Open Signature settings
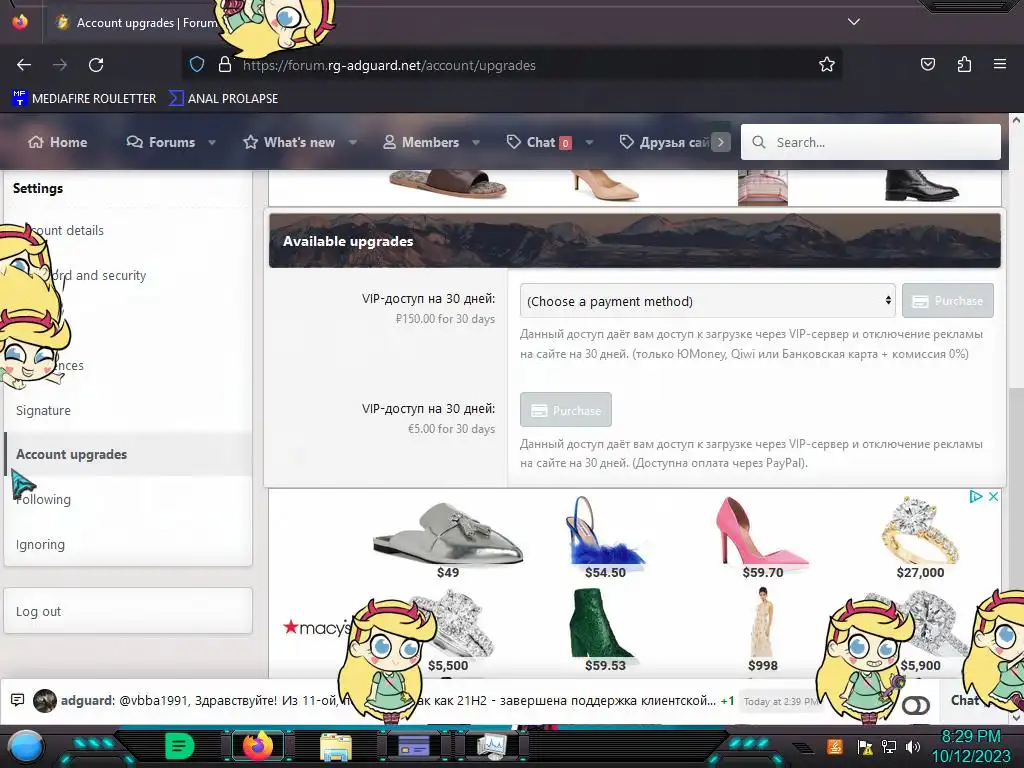This screenshot has width=1024, height=768. [x=43, y=411]
